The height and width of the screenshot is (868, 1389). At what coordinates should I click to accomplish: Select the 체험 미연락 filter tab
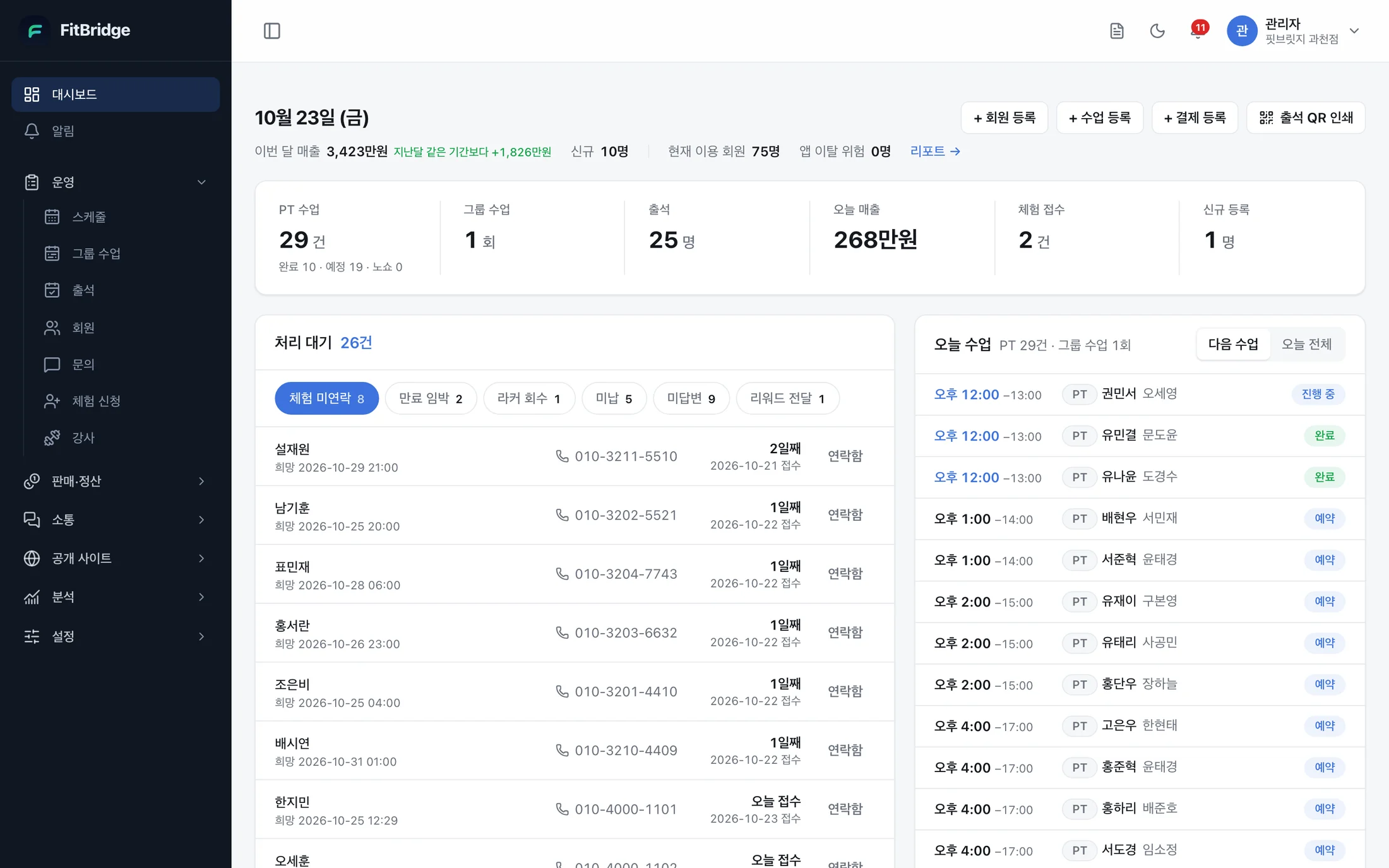(326, 398)
